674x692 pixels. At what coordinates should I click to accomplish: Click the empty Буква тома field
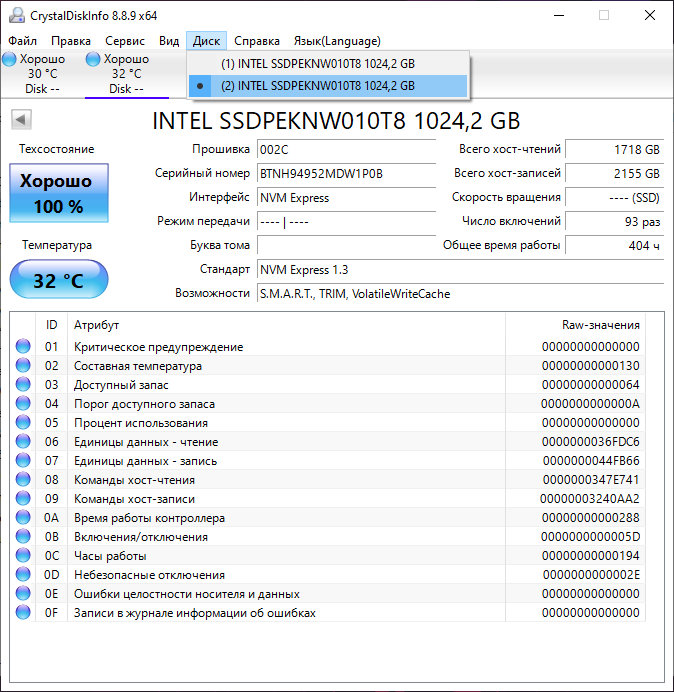(x=346, y=245)
